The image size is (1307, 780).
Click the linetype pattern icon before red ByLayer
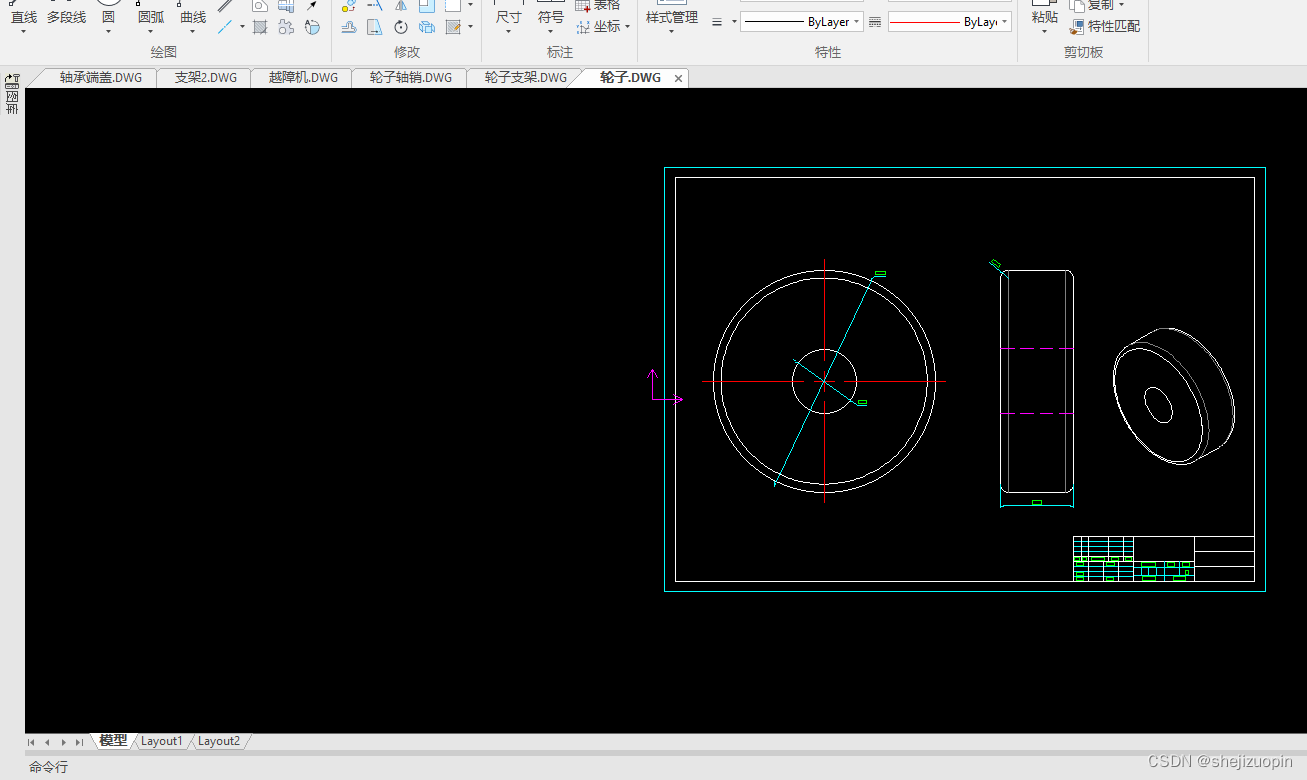875,22
